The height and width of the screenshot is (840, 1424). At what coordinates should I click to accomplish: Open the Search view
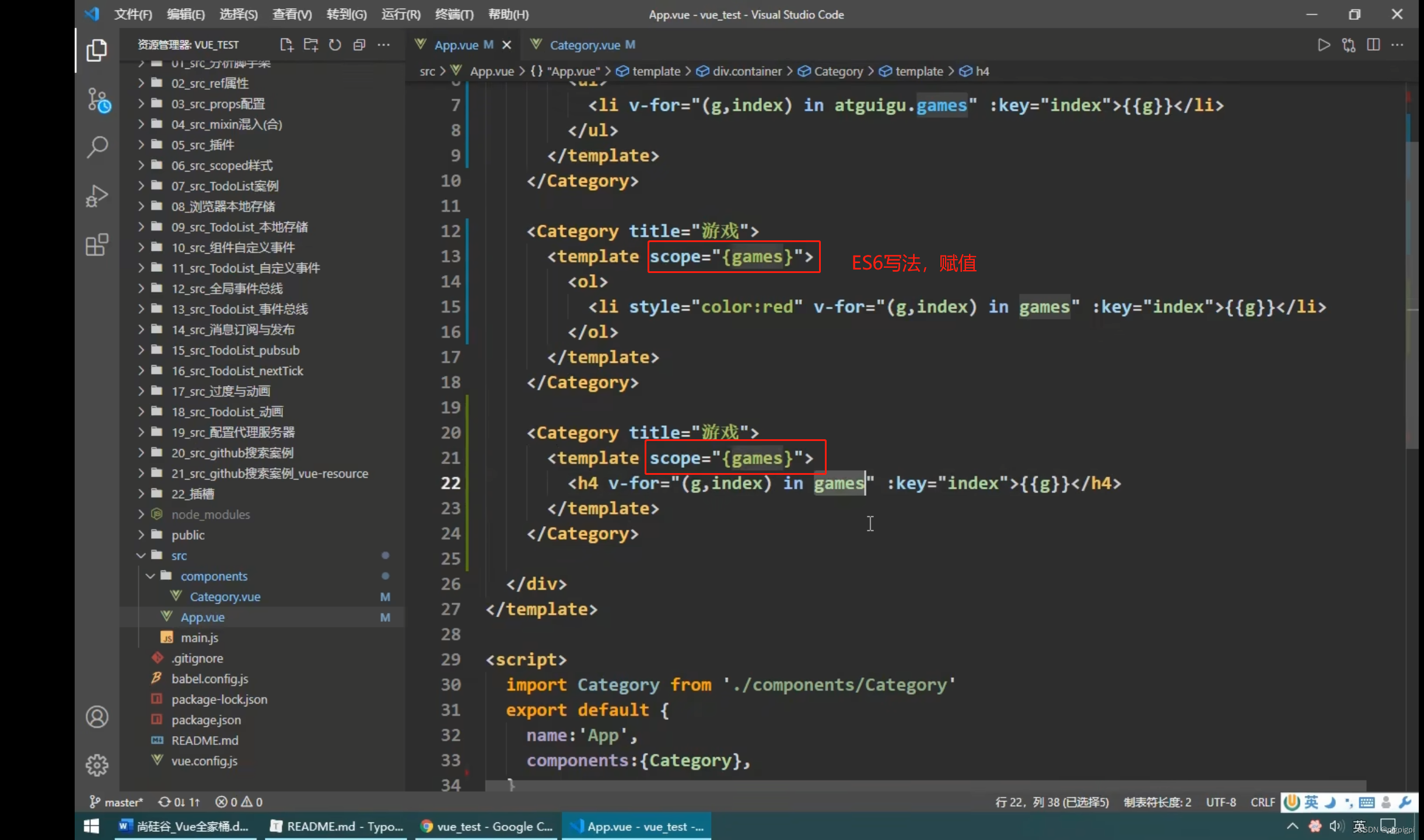pos(97,148)
